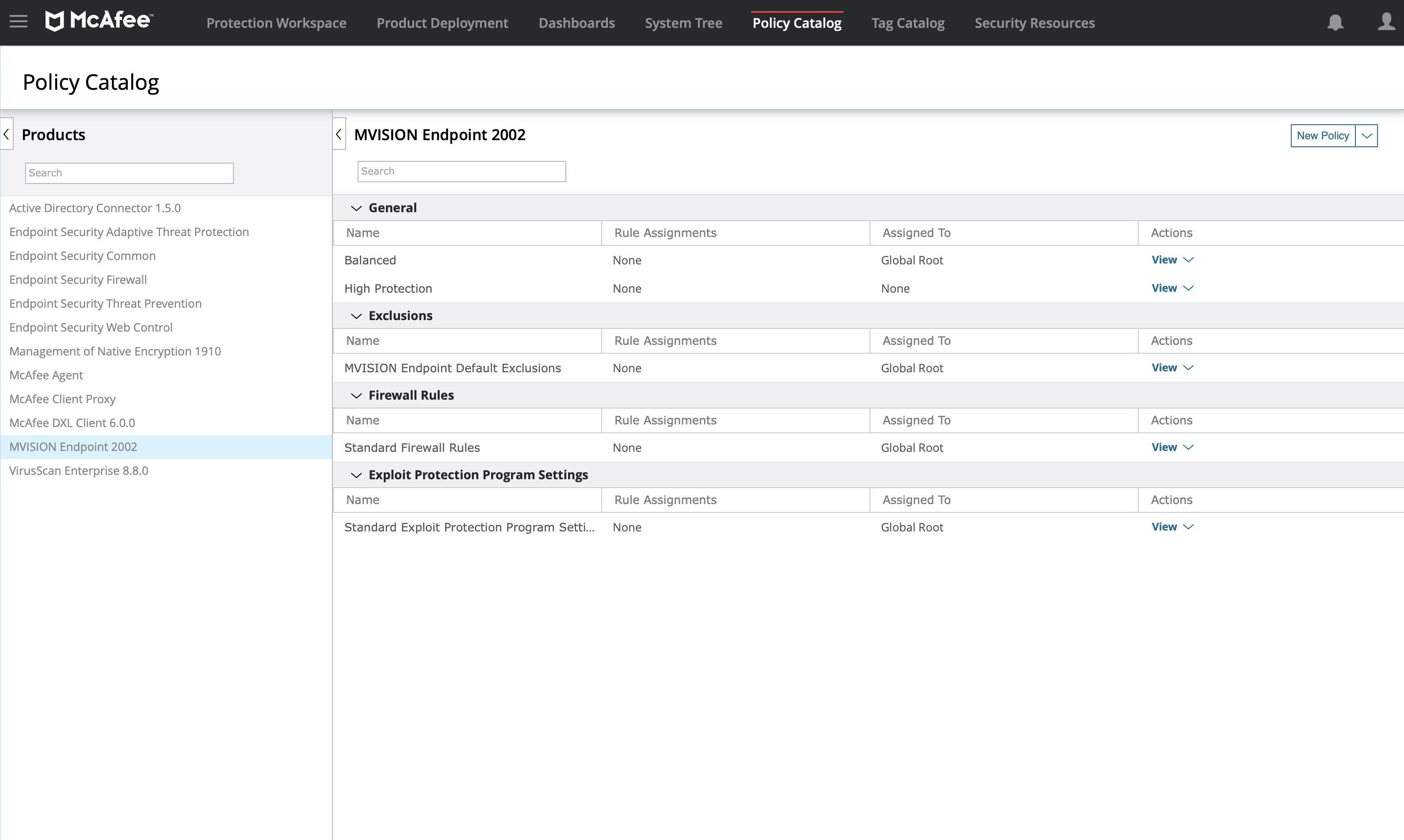Image resolution: width=1404 pixels, height=840 pixels.
Task: Open actions dropdown for Standard Exploit Protection
Action: pos(1188,527)
